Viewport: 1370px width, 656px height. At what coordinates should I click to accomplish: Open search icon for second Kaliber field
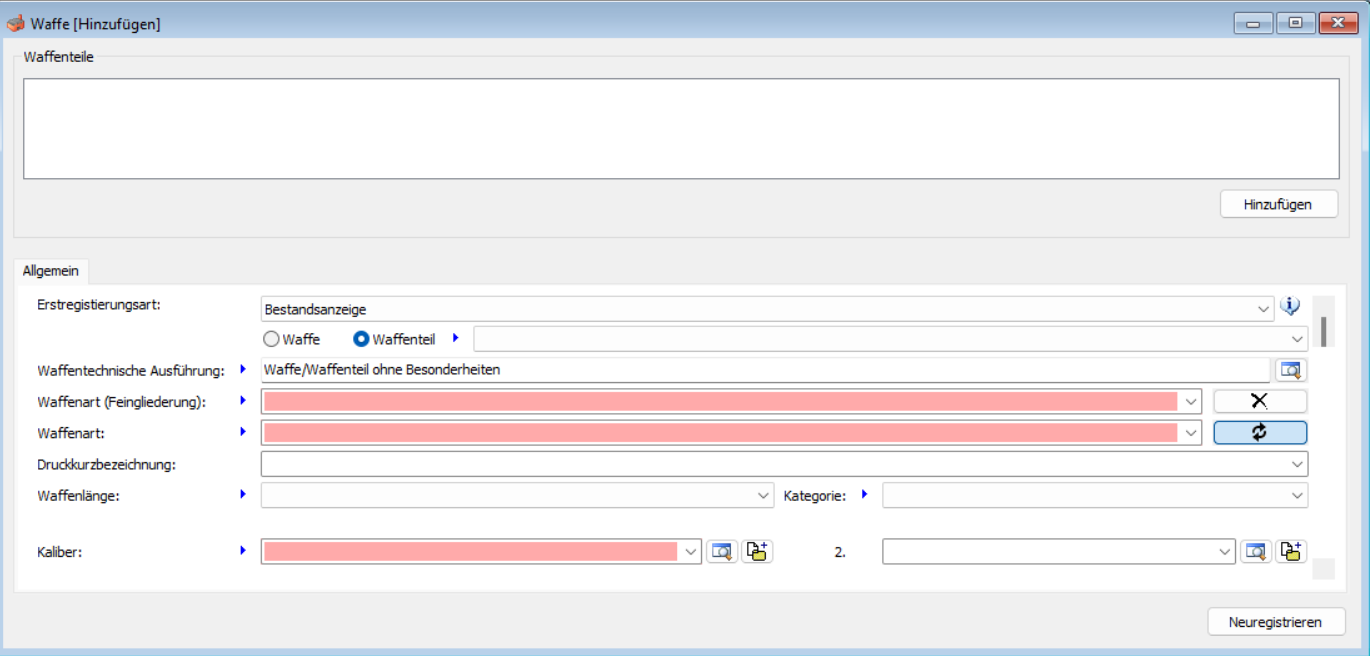tap(1256, 551)
